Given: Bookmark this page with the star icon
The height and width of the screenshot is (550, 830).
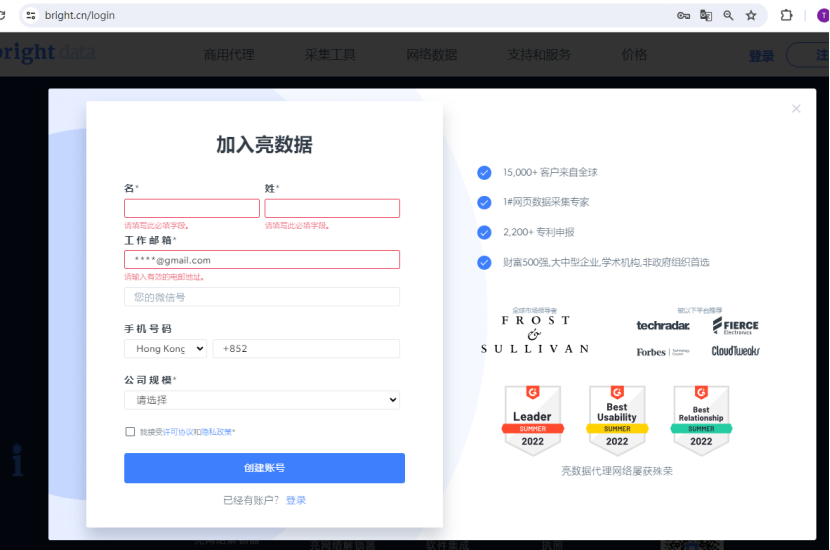Looking at the screenshot, I should 751,15.
